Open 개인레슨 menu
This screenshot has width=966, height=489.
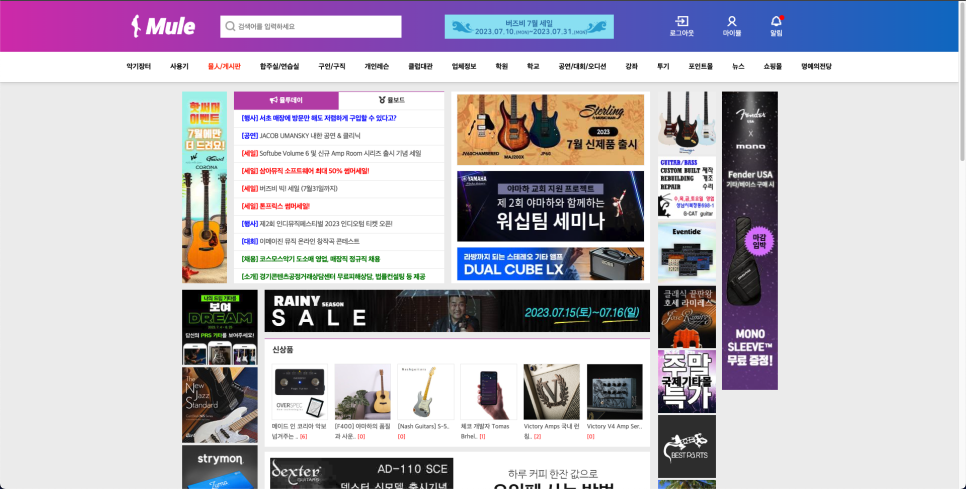(376, 67)
